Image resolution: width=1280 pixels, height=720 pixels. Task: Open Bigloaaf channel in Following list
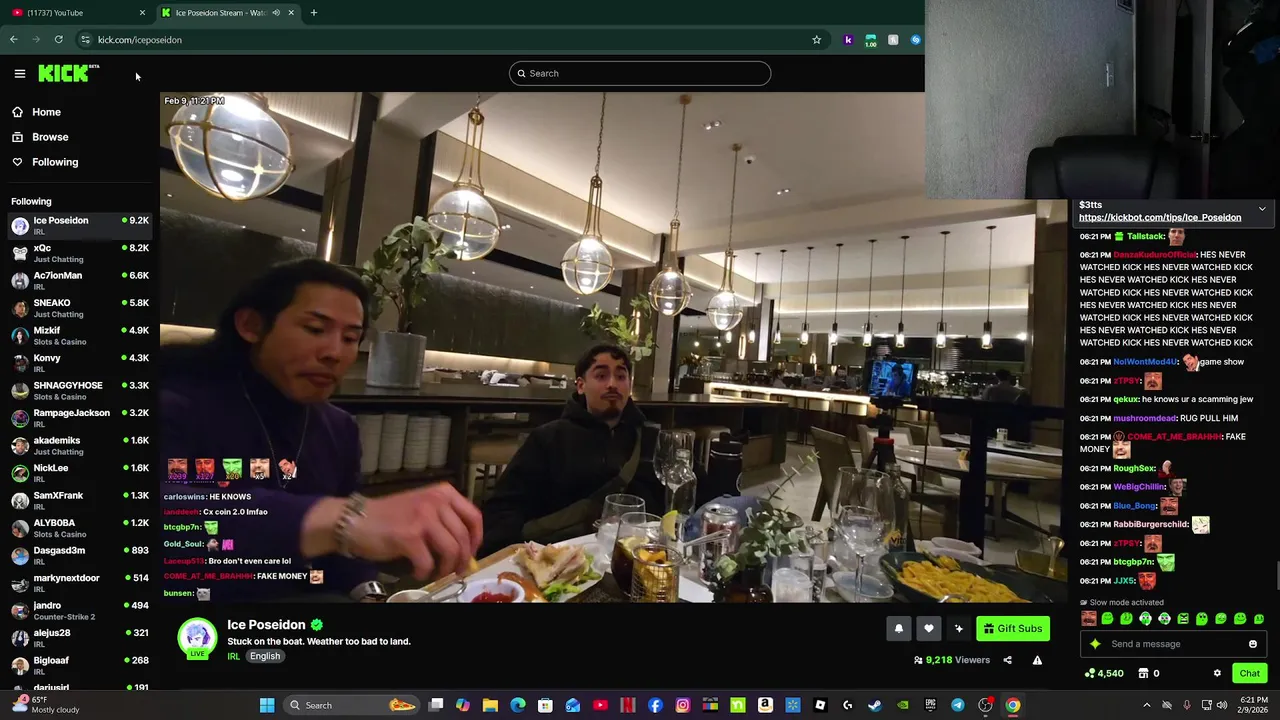click(x=80, y=665)
